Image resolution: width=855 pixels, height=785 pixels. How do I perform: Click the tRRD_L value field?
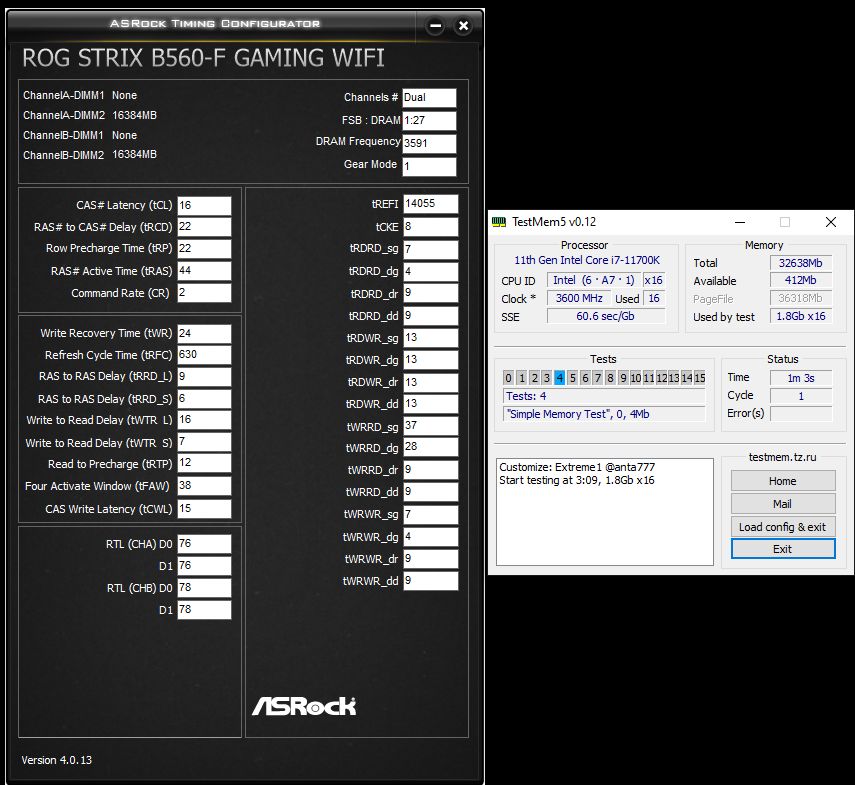coord(204,377)
